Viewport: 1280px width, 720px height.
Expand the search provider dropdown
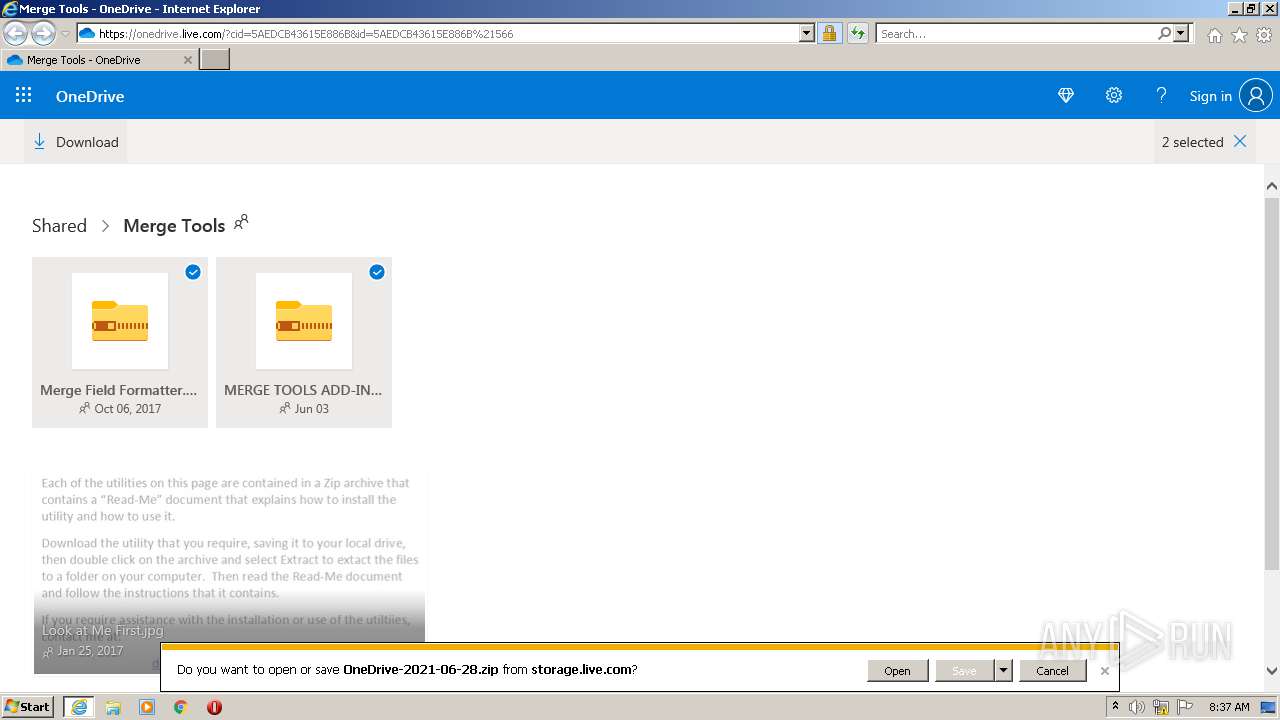click(1181, 33)
